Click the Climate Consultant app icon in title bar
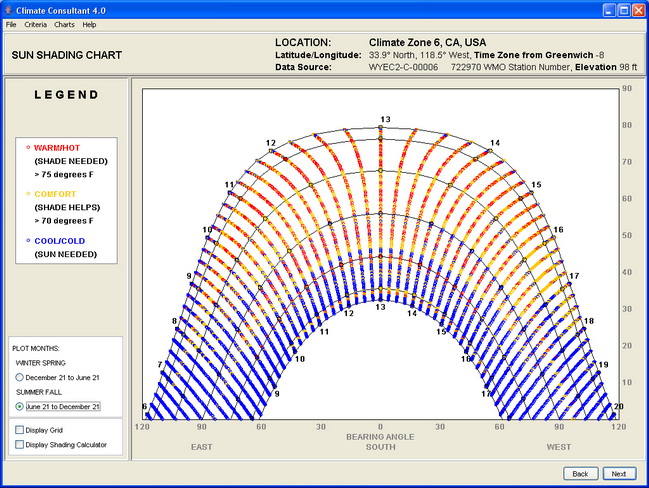649x488 pixels. point(9,10)
